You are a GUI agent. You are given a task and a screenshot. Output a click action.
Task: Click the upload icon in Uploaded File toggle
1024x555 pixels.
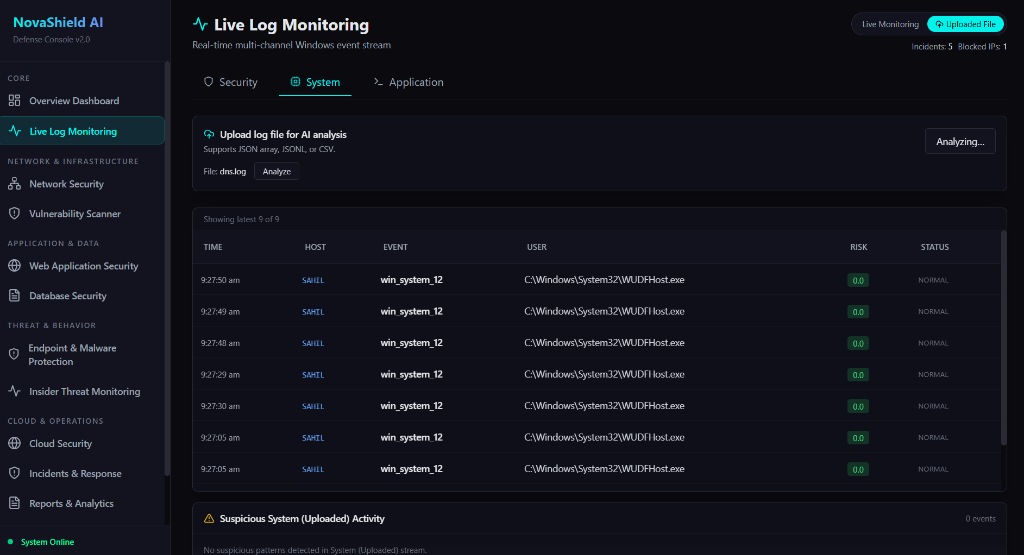(x=939, y=24)
